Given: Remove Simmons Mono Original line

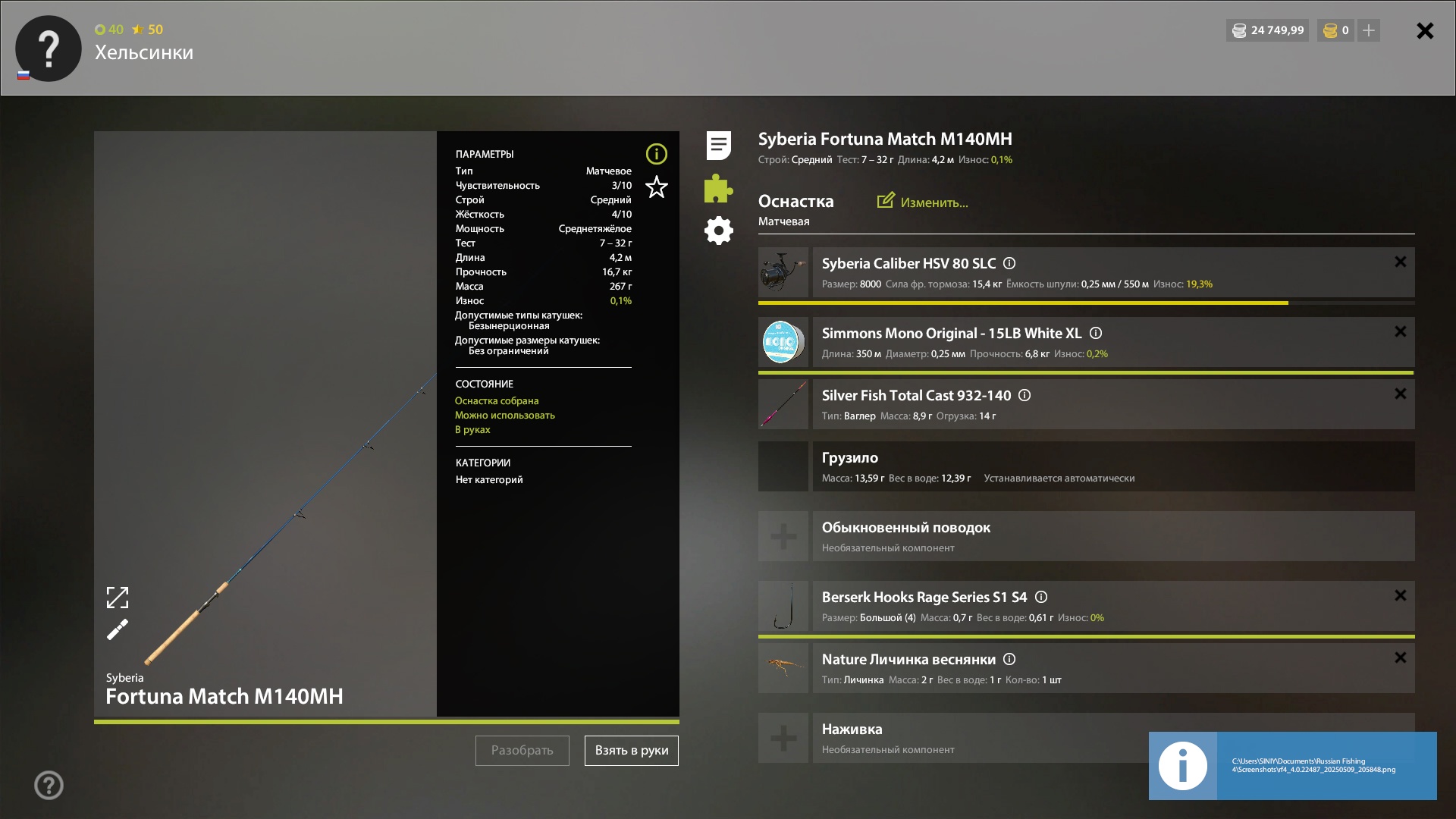Looking at the screenshot, I should (1401, 331).
